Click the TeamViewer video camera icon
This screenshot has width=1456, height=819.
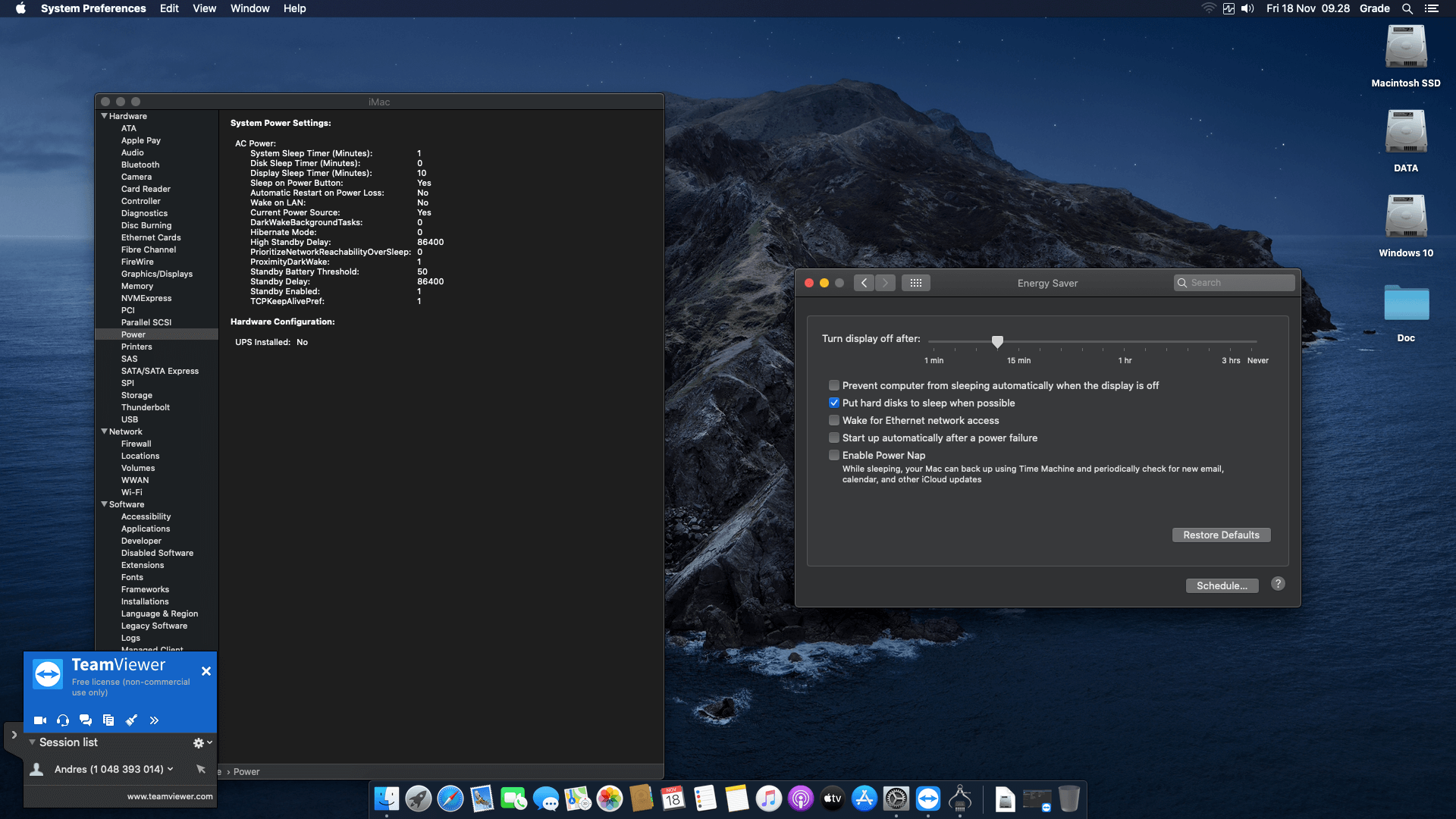click(x=40, y=720)
